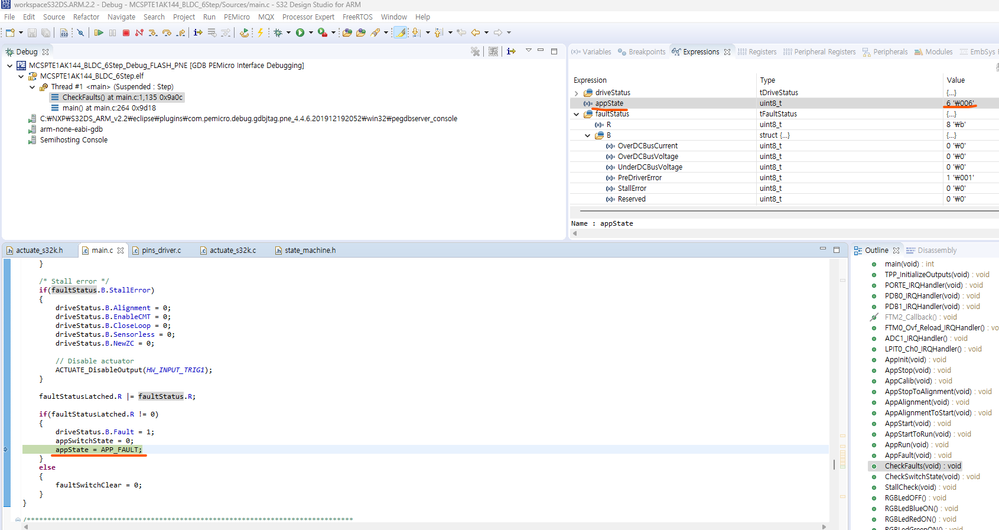Click the green Run launch icon
This screenshot has width=999, height=530.
(300, 32)
